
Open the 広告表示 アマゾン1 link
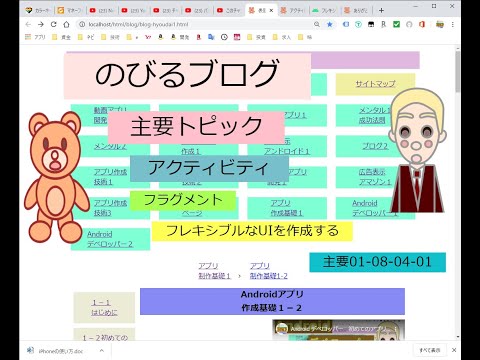click(x=374, y=177)
